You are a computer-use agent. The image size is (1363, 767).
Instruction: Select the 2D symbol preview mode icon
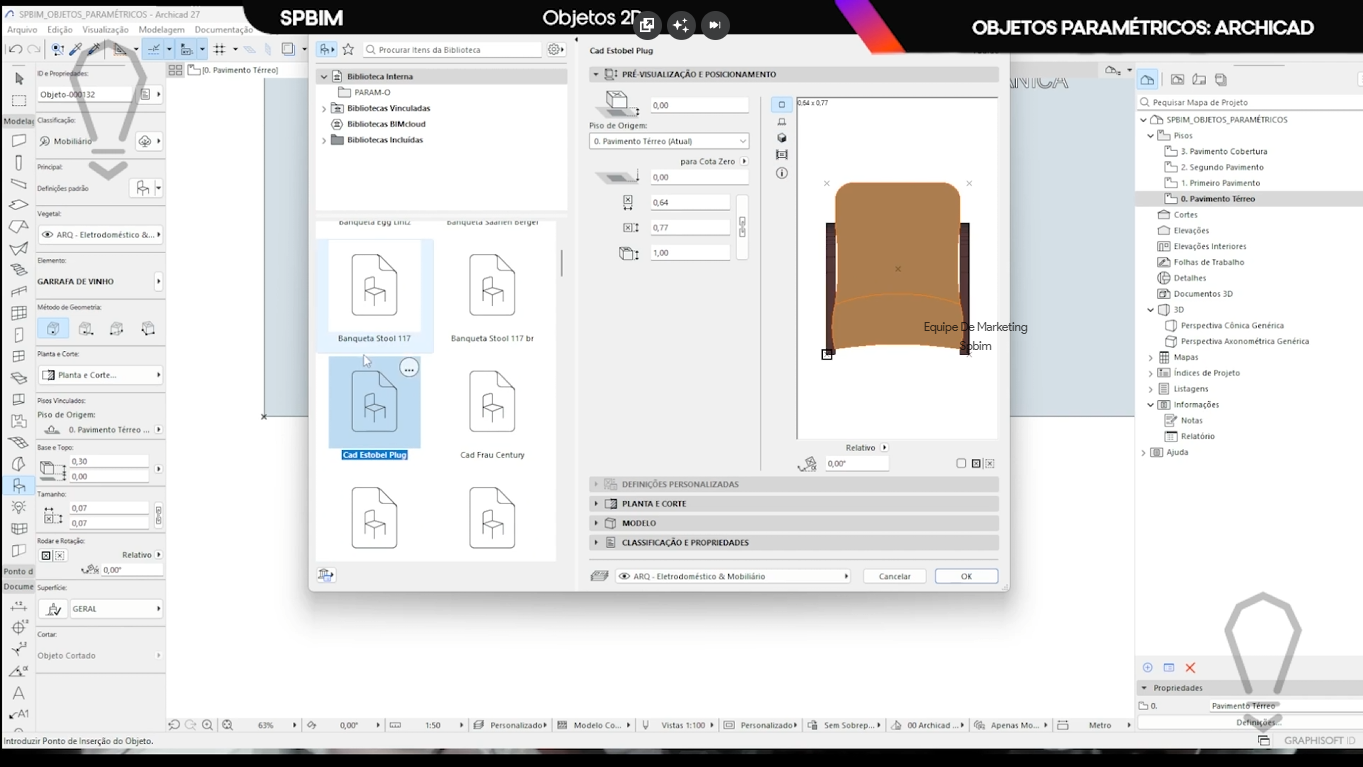pos(782,105)
